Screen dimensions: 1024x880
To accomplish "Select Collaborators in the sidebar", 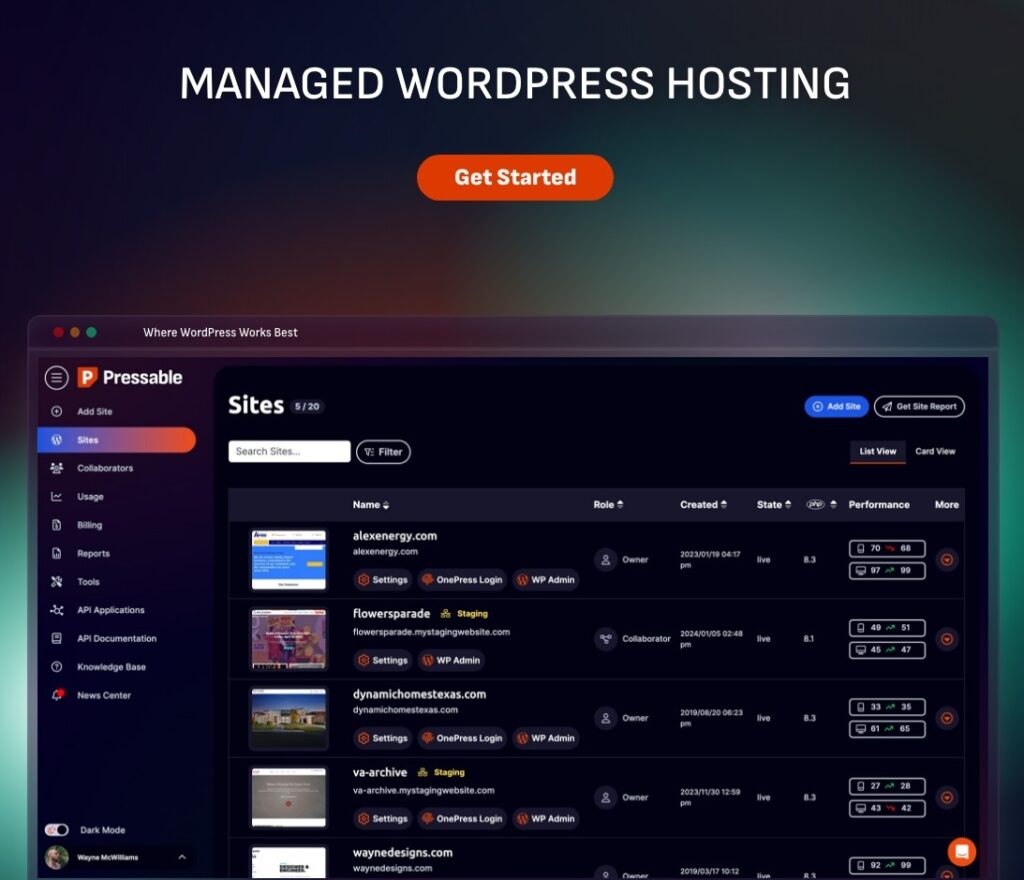I will click(103, 468).
